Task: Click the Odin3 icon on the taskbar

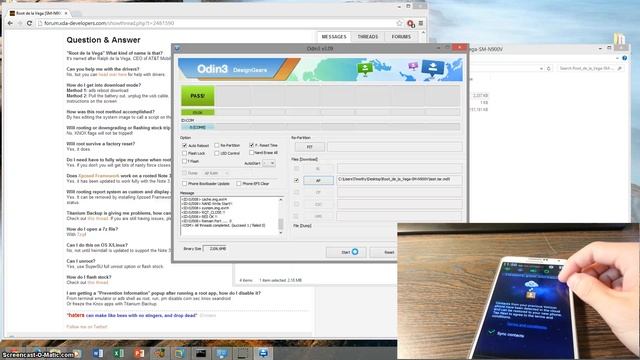Action: 263,353
